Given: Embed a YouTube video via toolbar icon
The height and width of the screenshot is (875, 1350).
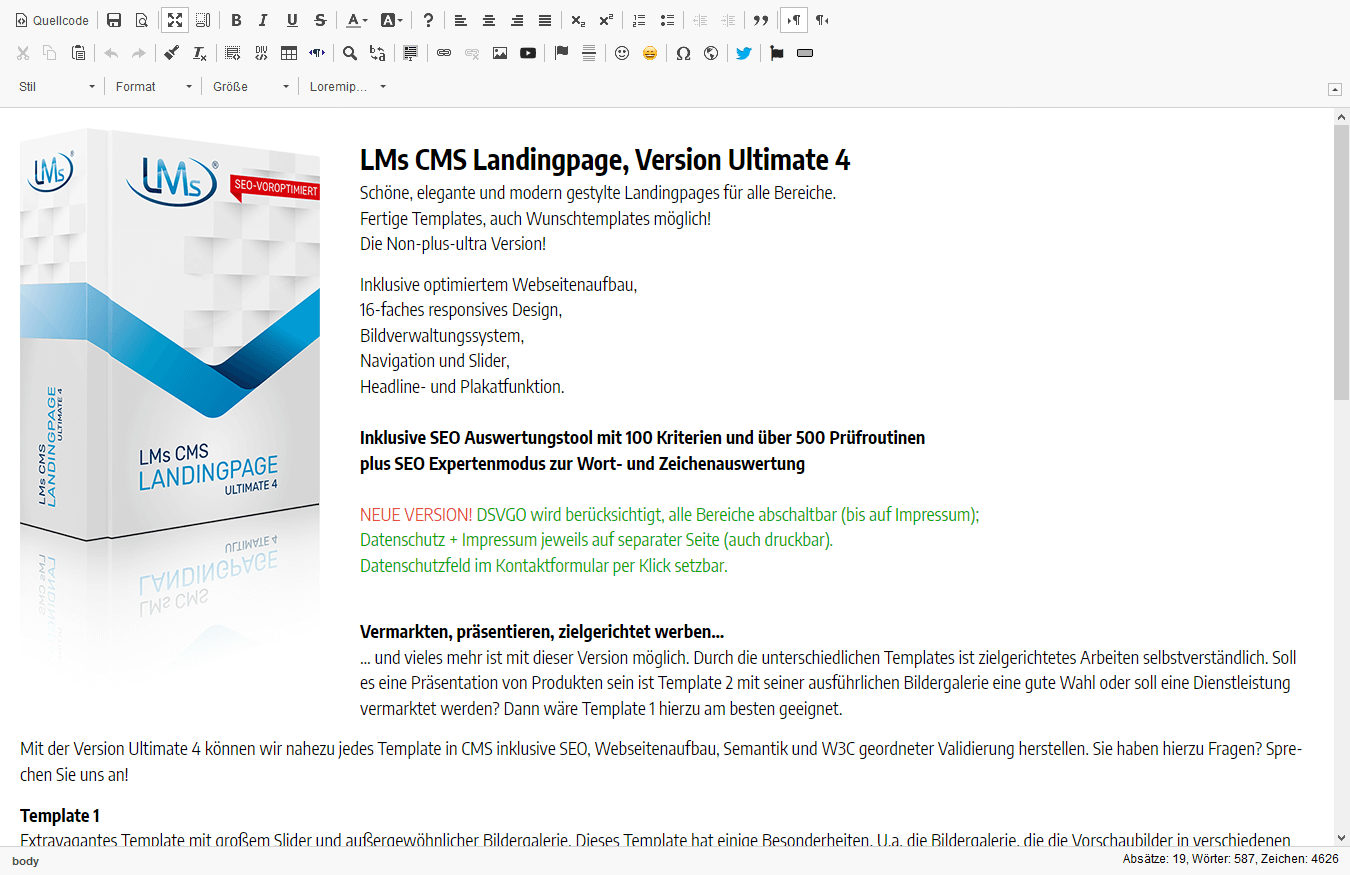Looking at the screenshot, I should coord(528,53).
